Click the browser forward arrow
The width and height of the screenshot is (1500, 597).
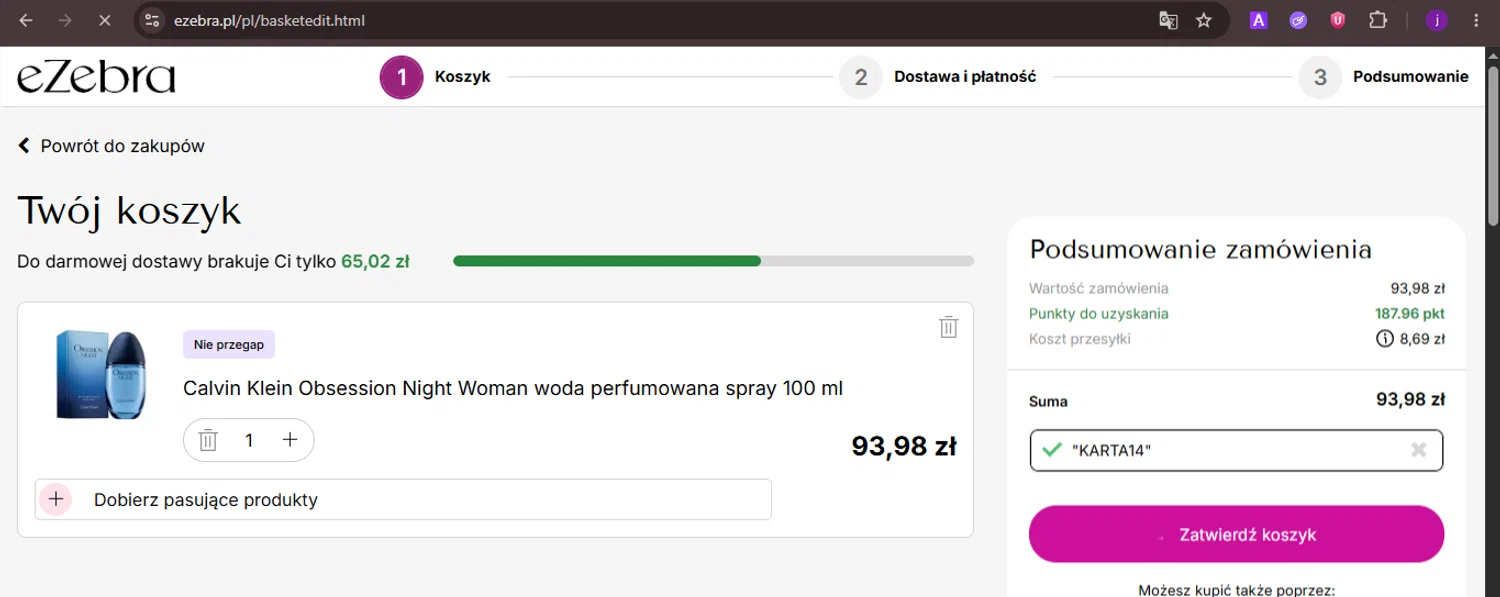[x=65, y=20]
